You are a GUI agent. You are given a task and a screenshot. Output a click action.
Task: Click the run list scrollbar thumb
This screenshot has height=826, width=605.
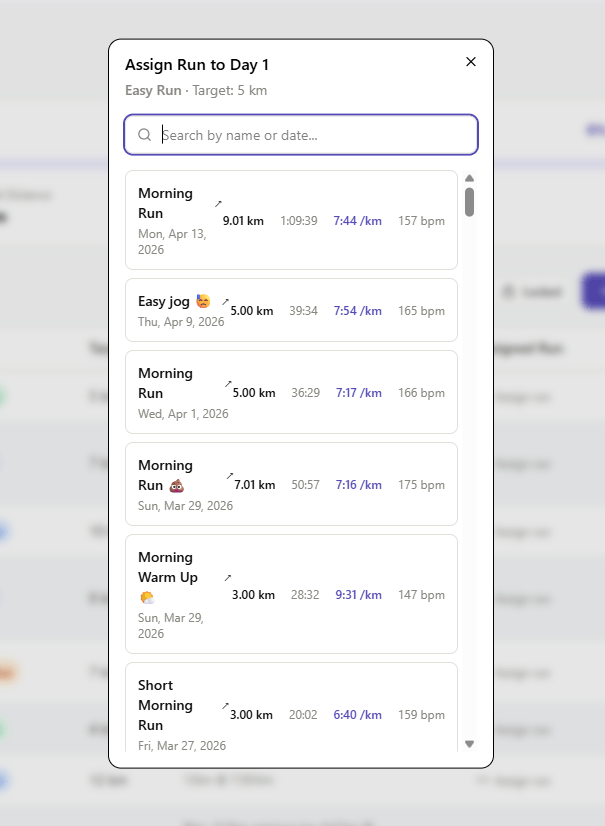pos(470,202)
